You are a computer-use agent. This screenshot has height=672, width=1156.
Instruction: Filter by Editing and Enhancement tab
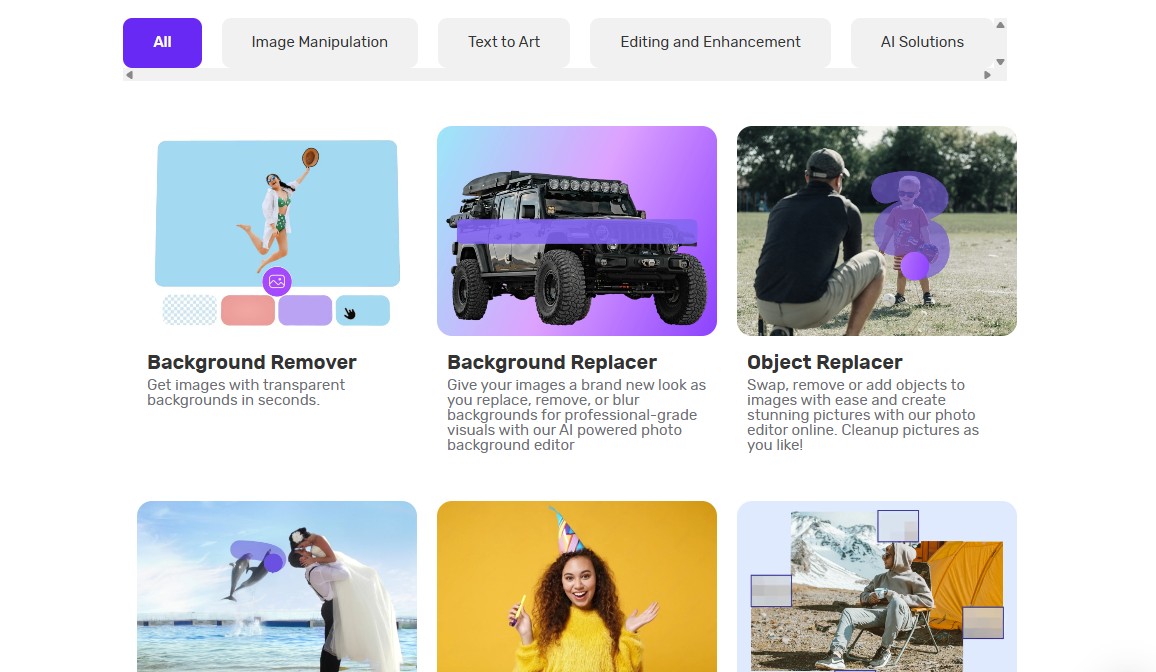(710, 42)
